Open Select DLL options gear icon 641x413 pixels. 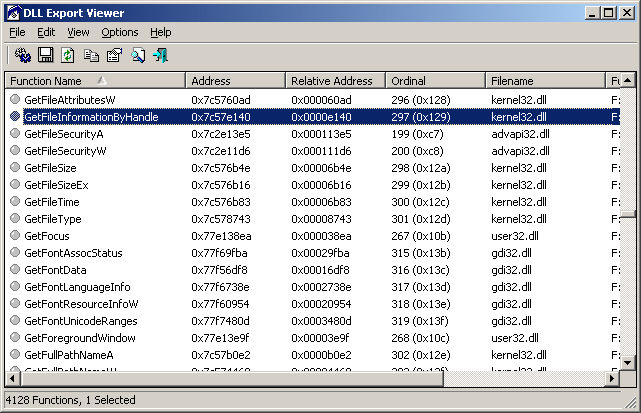[x=22, y=55]
